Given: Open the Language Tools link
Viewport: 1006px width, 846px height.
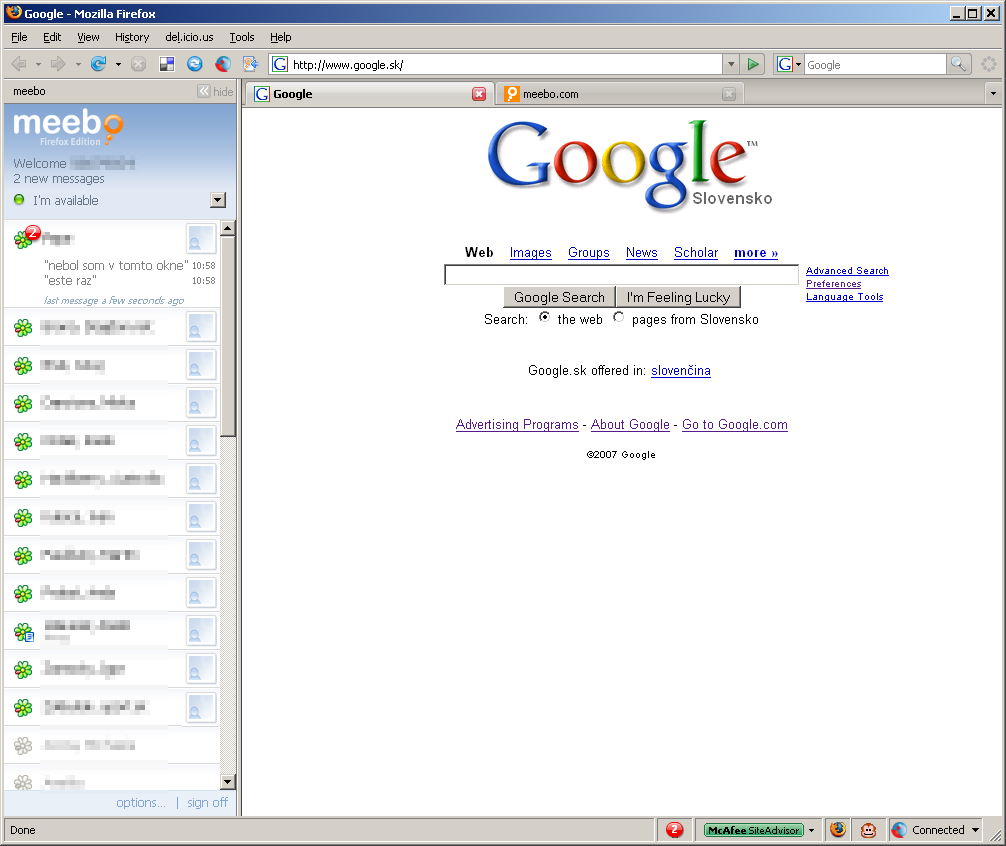Looking at the screenshot, I should point(844,296).
